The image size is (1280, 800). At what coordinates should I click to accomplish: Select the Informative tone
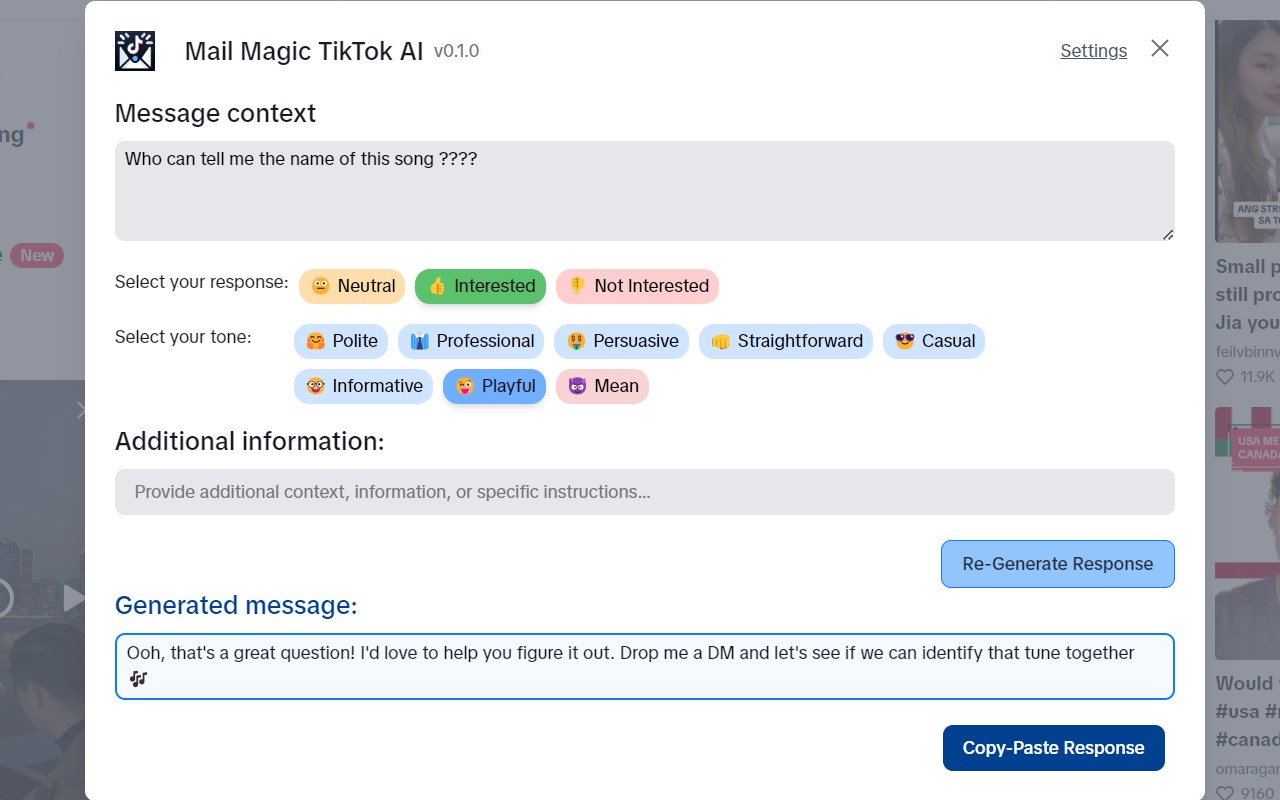363,386
